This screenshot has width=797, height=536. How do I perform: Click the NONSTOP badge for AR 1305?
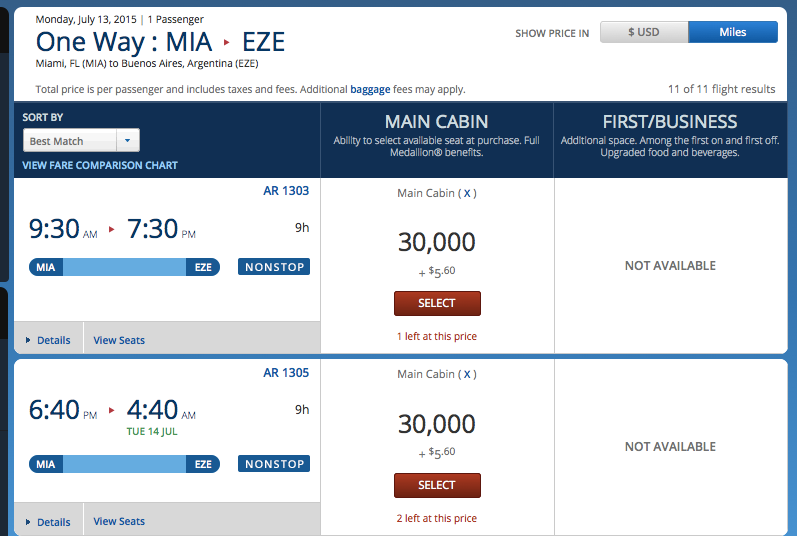tap(274, 464)
